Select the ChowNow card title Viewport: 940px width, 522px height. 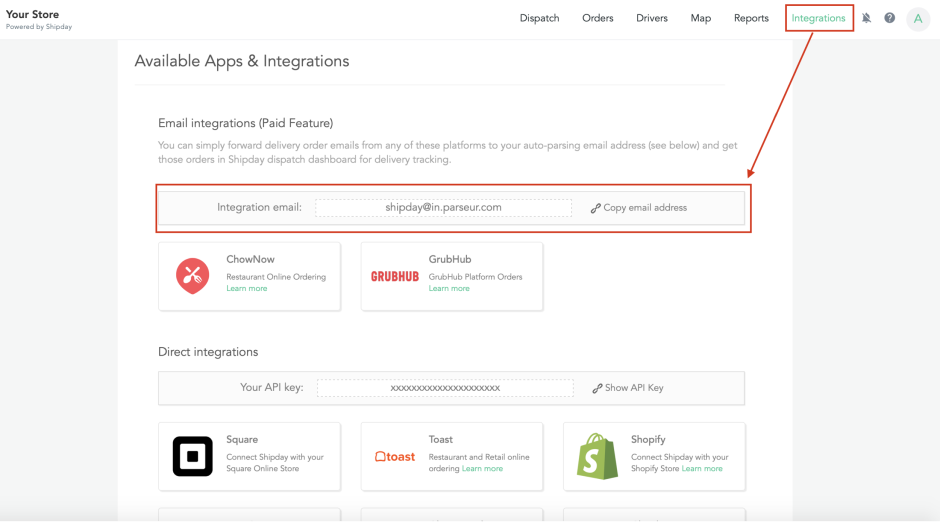click(x=250, y=260)
